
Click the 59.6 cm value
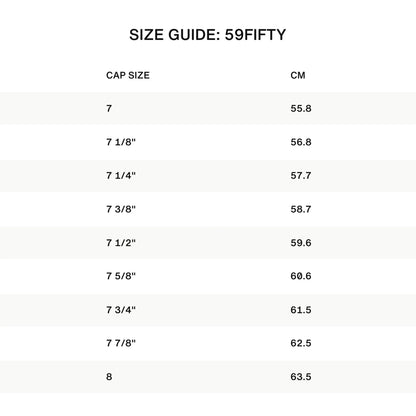pyautogui.click(x=301, y=243)
